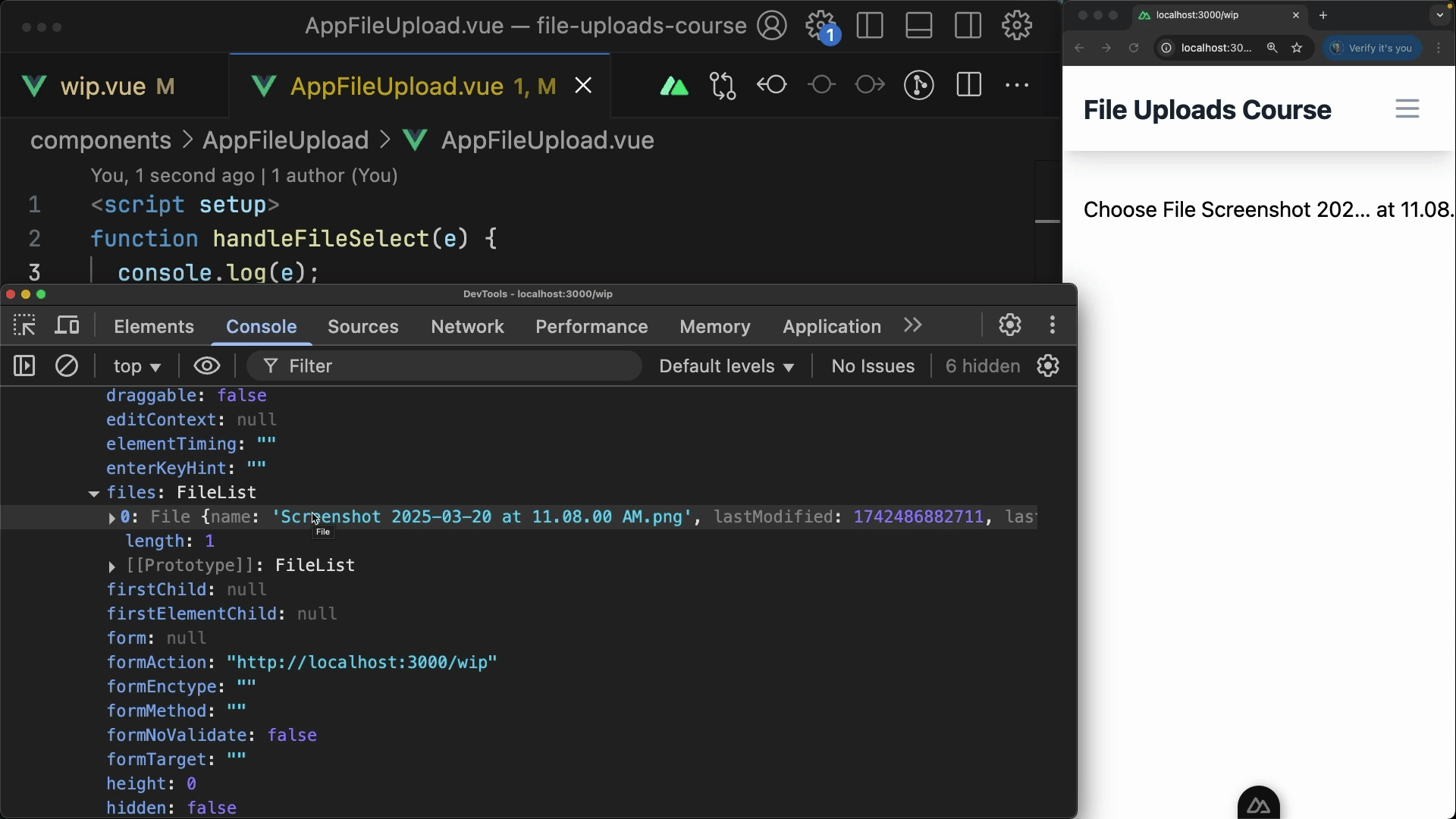
Task: Click site information icon in address bar
Action: [1166, 48]
